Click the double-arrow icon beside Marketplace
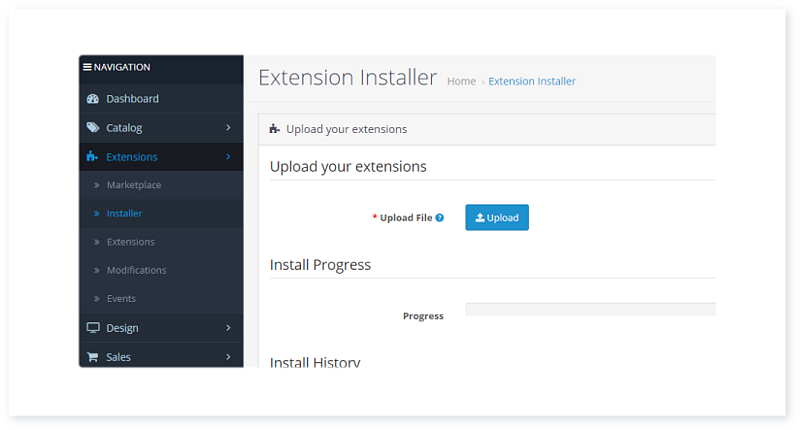 (x=96, y=185)
